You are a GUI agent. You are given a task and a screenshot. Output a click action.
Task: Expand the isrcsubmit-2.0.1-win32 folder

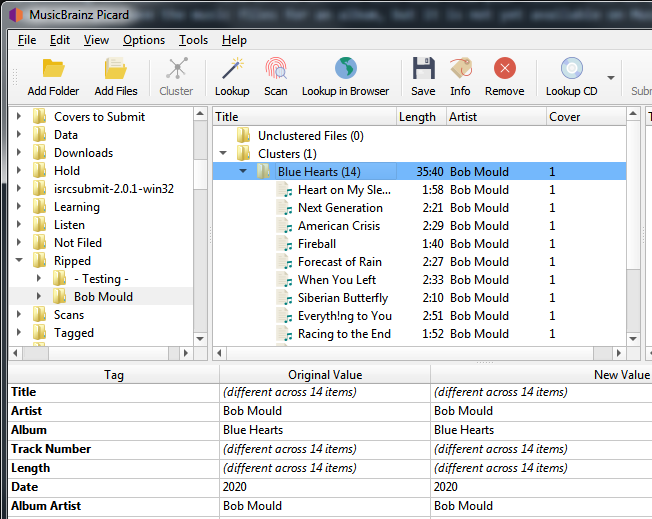[19, 188]
